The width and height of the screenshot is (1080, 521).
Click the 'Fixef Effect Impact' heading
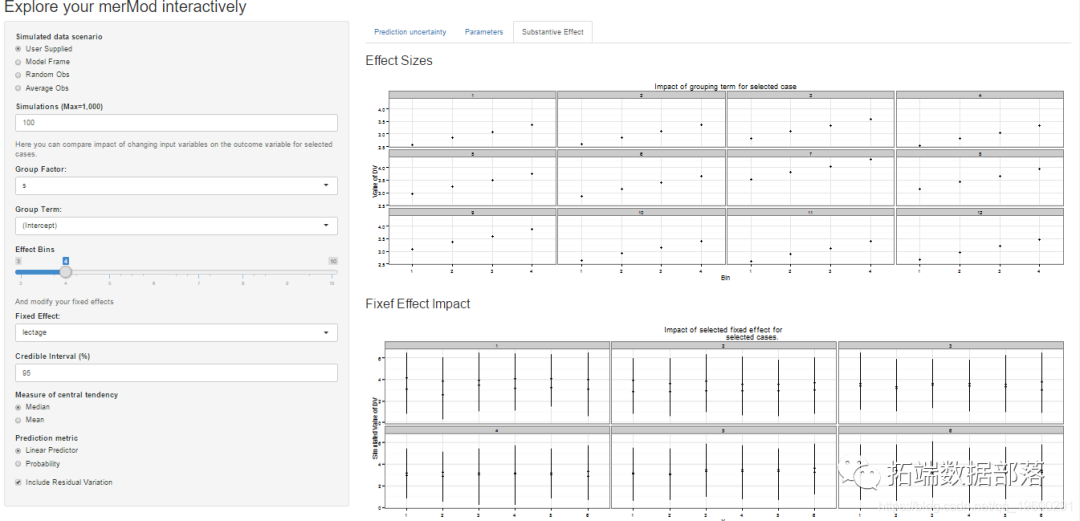pyautogui.click(x=418, y=303)
